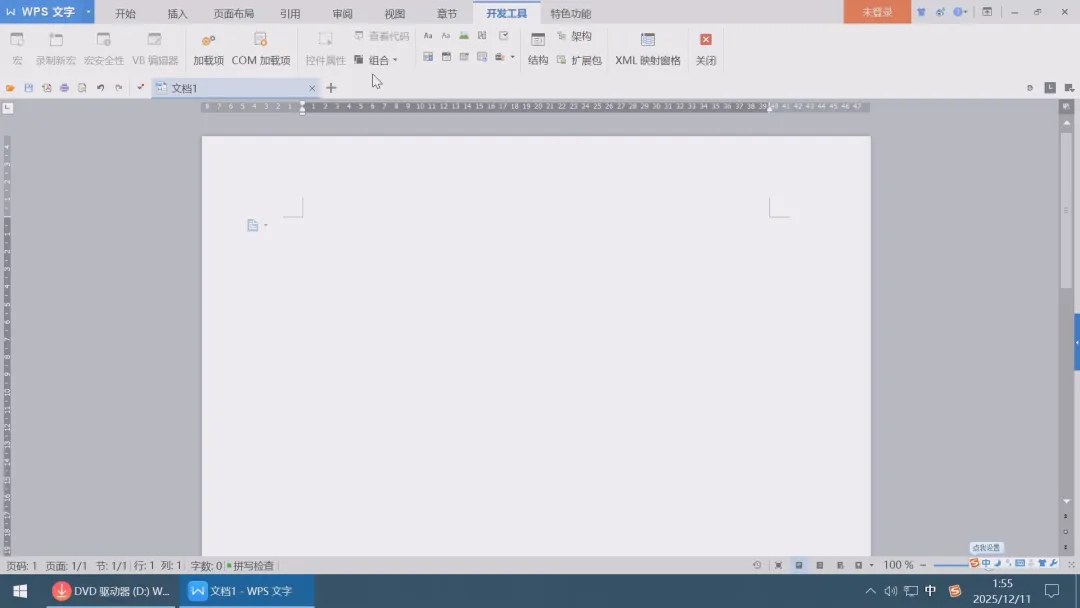
Task: Click the open folder icon in quick toolbar
Action: click(x=10, y=87)
